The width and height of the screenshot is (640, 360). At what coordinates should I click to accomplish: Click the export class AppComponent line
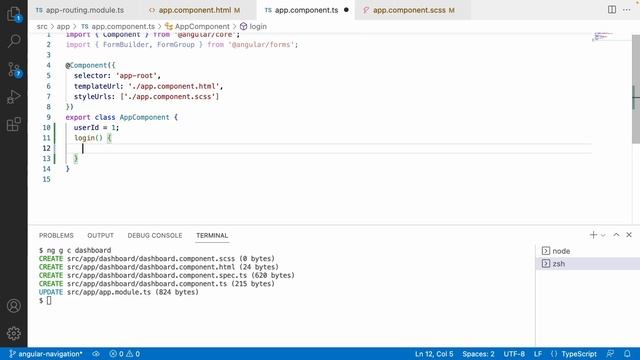(x=122, y=117)
